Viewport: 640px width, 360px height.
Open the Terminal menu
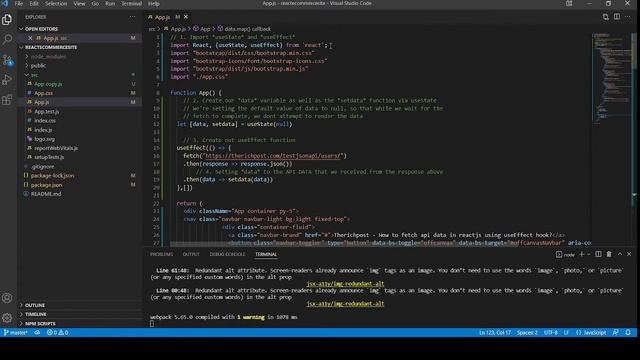point(131,3)
